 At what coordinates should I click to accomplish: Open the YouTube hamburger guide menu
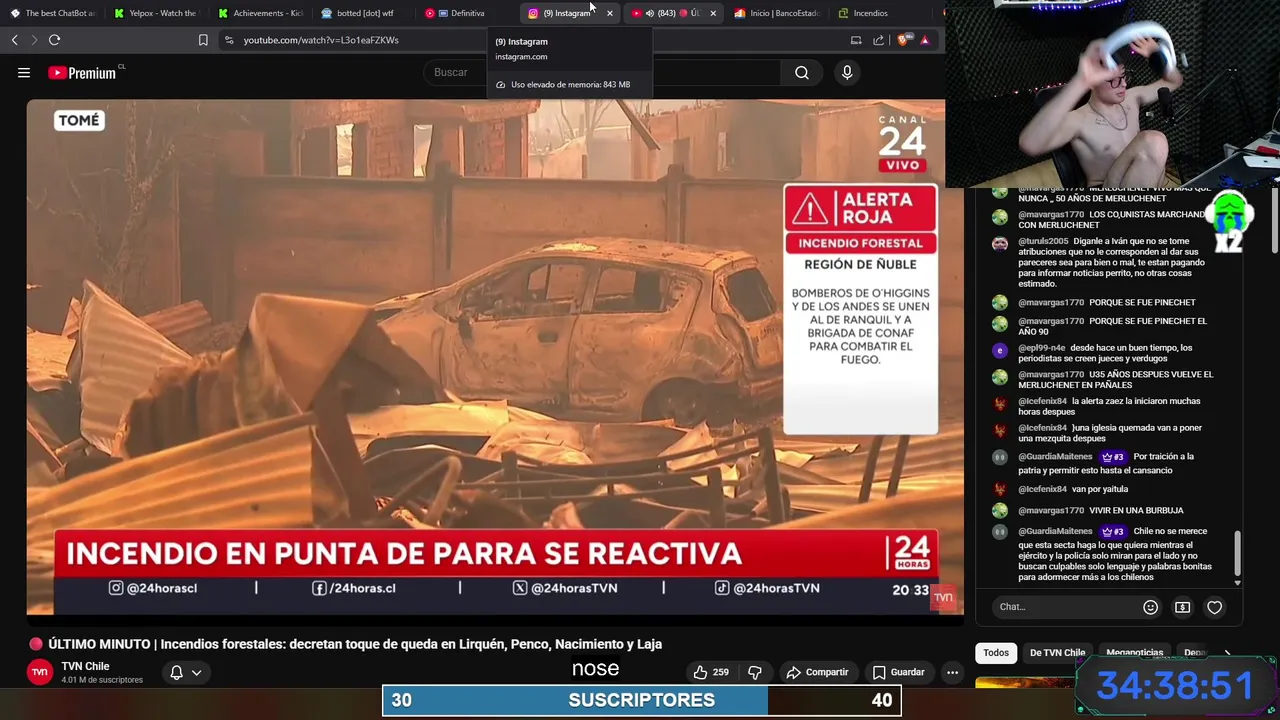[x=24, y=72]
